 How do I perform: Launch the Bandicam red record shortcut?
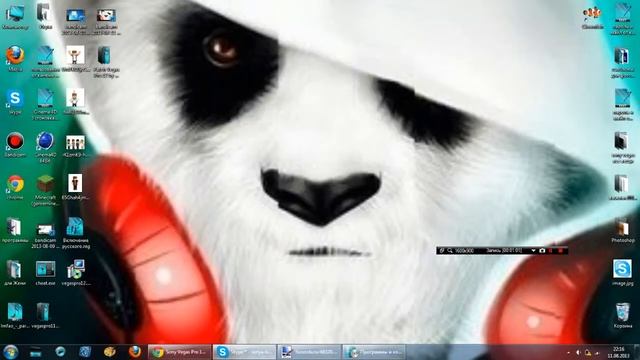(x=15, y=144)
